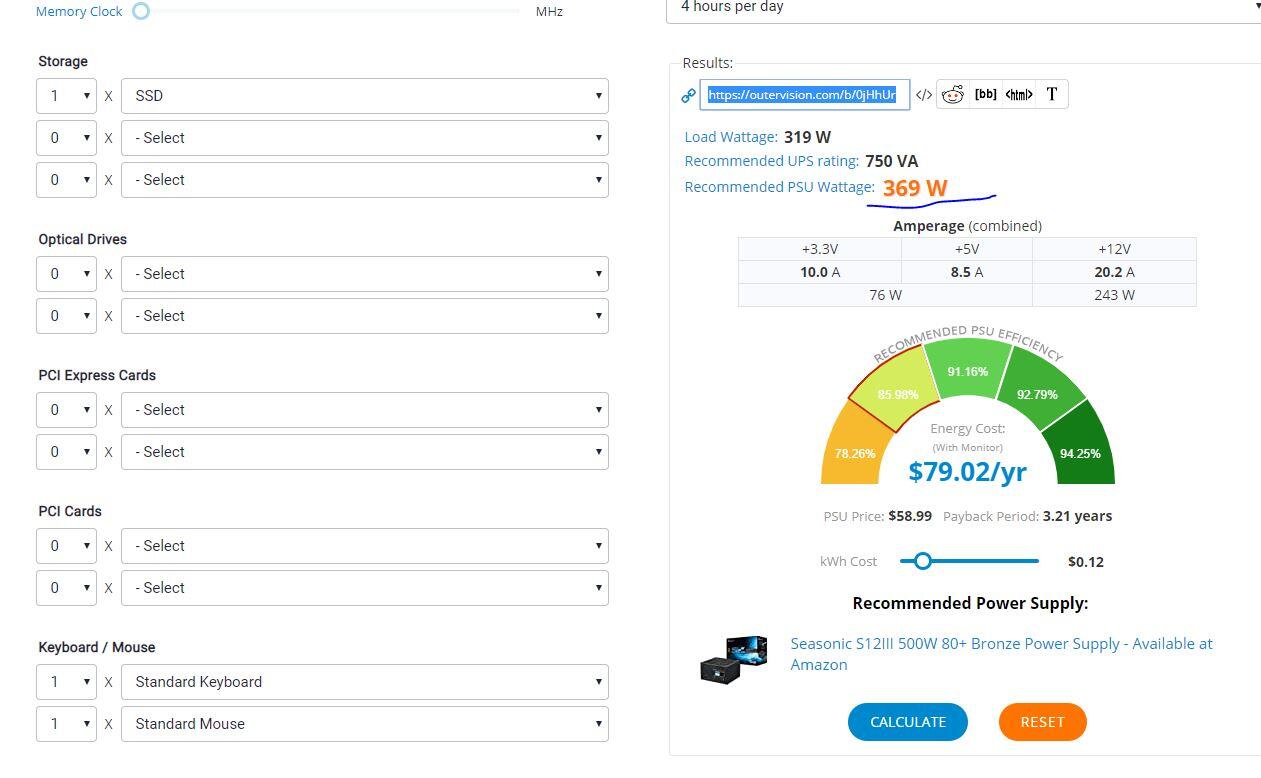This screenshot has height=778, width=1261.
Task: Click the Seasonic power supply product image
Action: point(733,658)
